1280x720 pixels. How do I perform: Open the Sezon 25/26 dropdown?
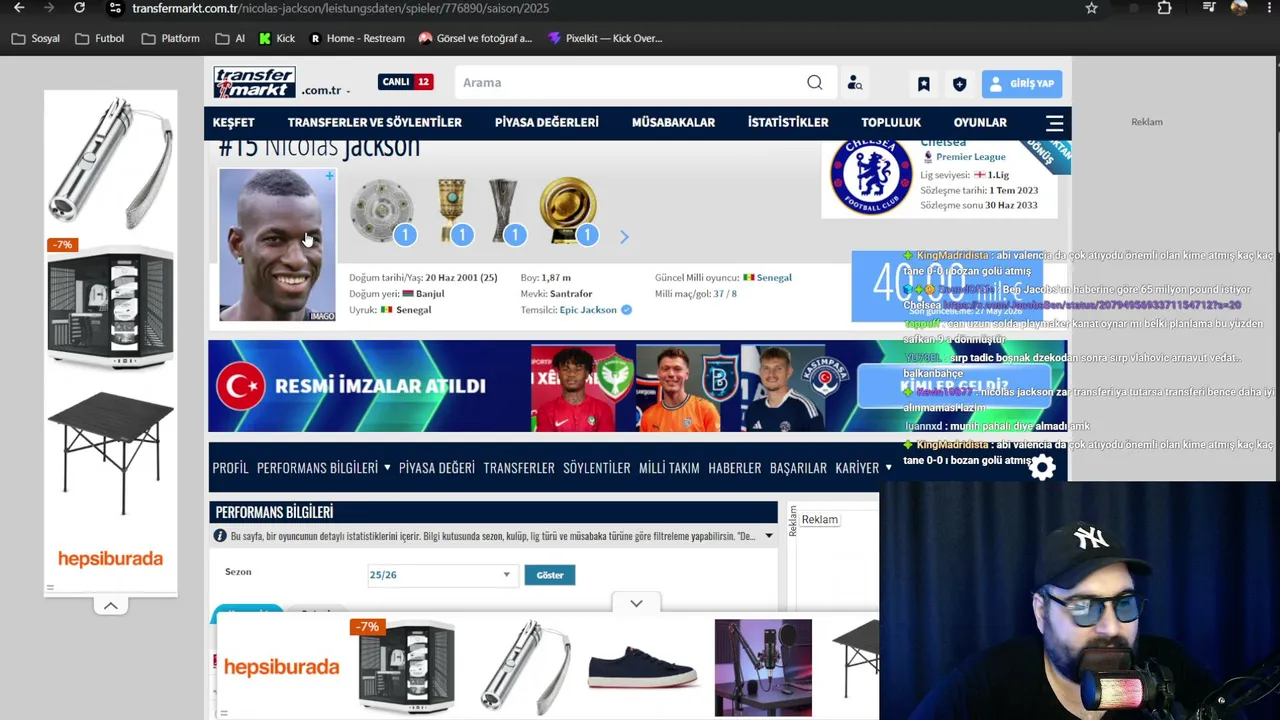click(441, 575)
